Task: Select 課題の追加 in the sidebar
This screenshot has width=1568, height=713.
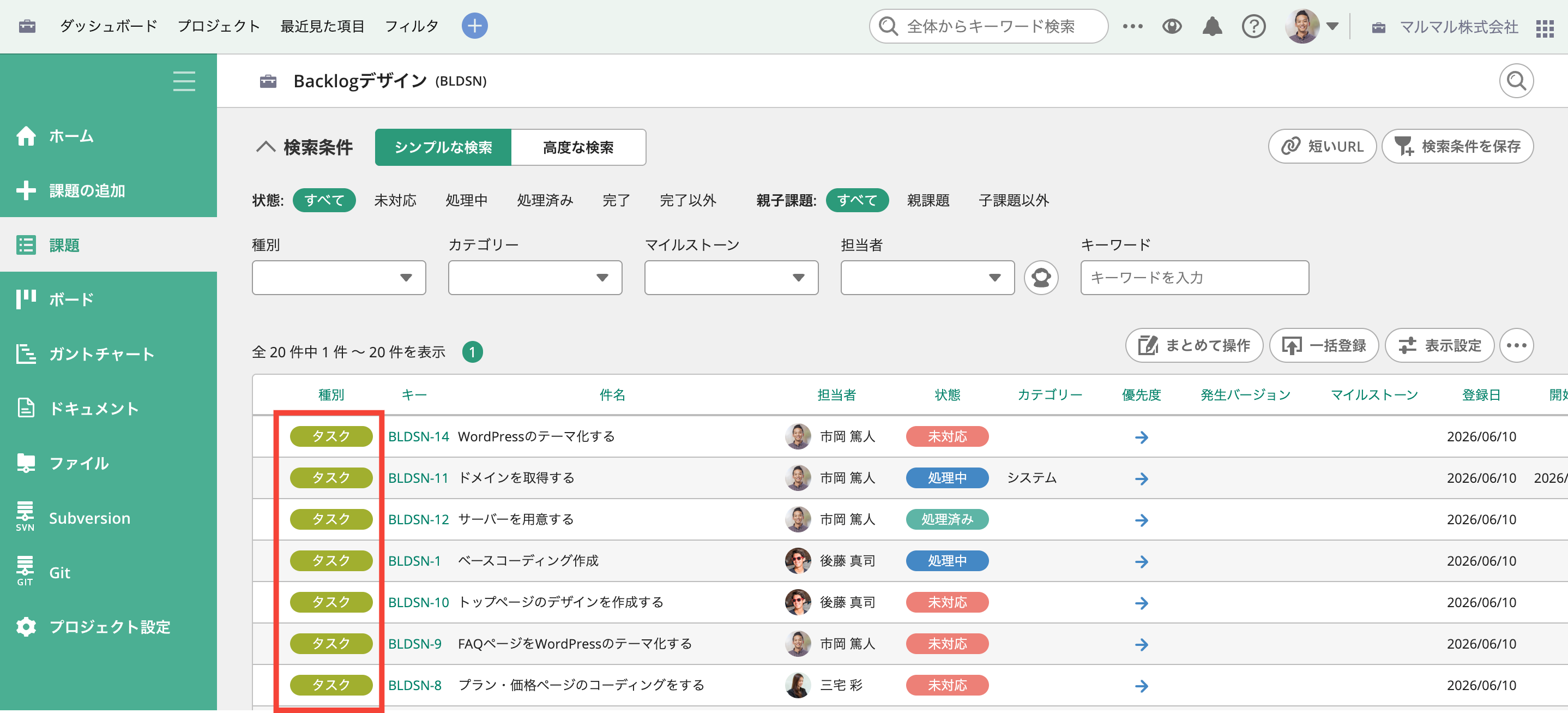Action: 108,190
